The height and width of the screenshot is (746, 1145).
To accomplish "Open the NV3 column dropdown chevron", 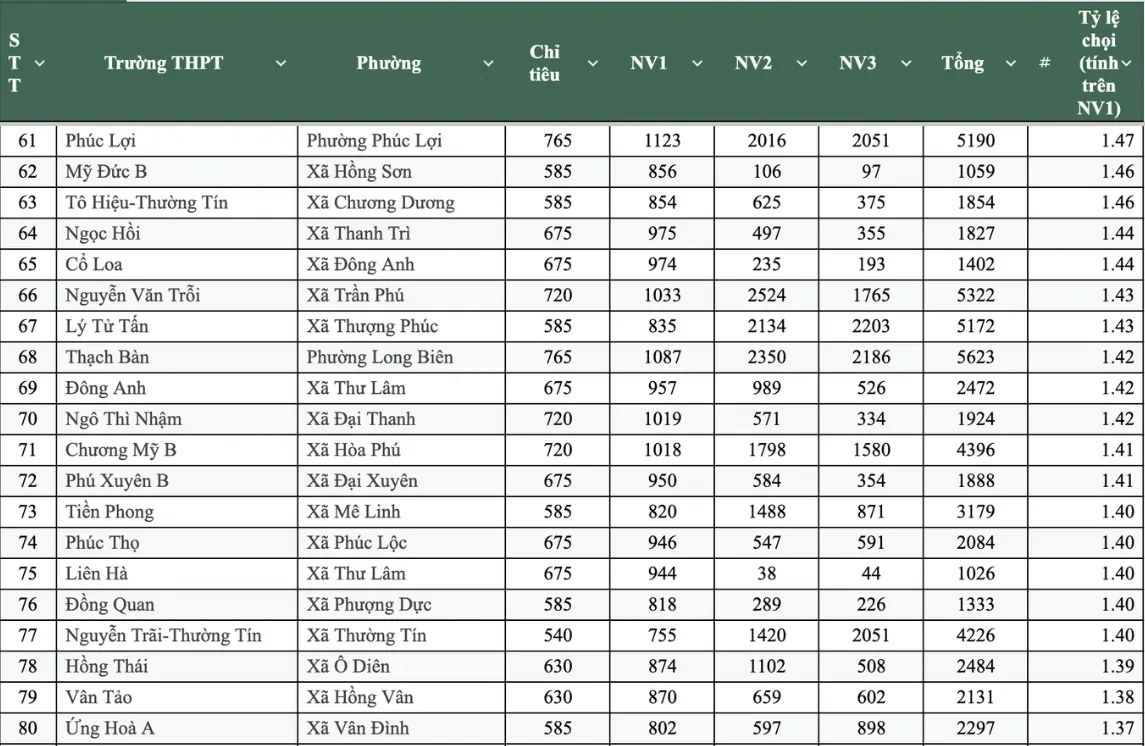I will point(906,63).
